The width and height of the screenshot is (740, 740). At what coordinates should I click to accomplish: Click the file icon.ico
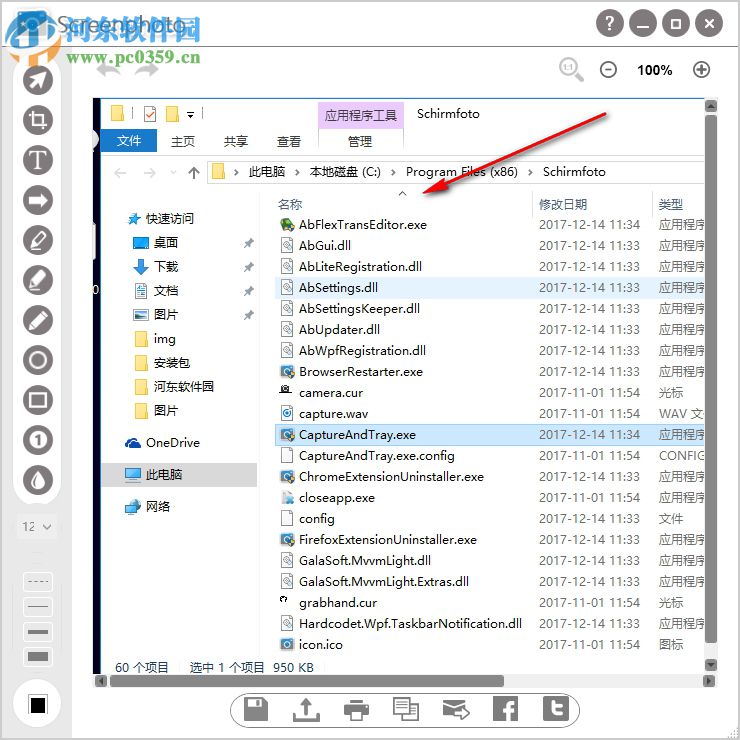[320, 645]
